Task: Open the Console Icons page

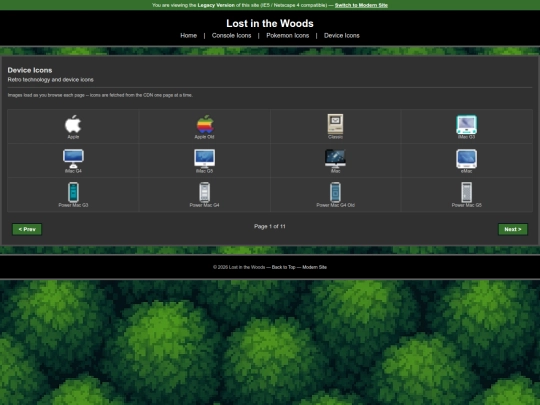Action: coord(231,35)
